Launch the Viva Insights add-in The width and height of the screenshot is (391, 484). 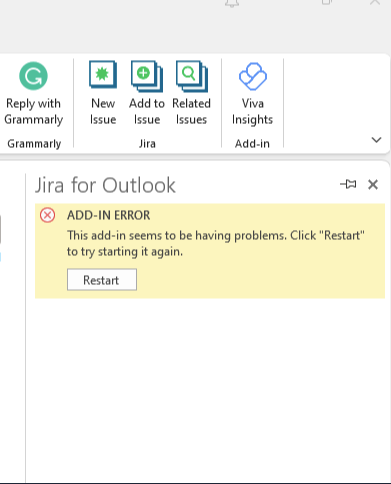click(252, 93)
